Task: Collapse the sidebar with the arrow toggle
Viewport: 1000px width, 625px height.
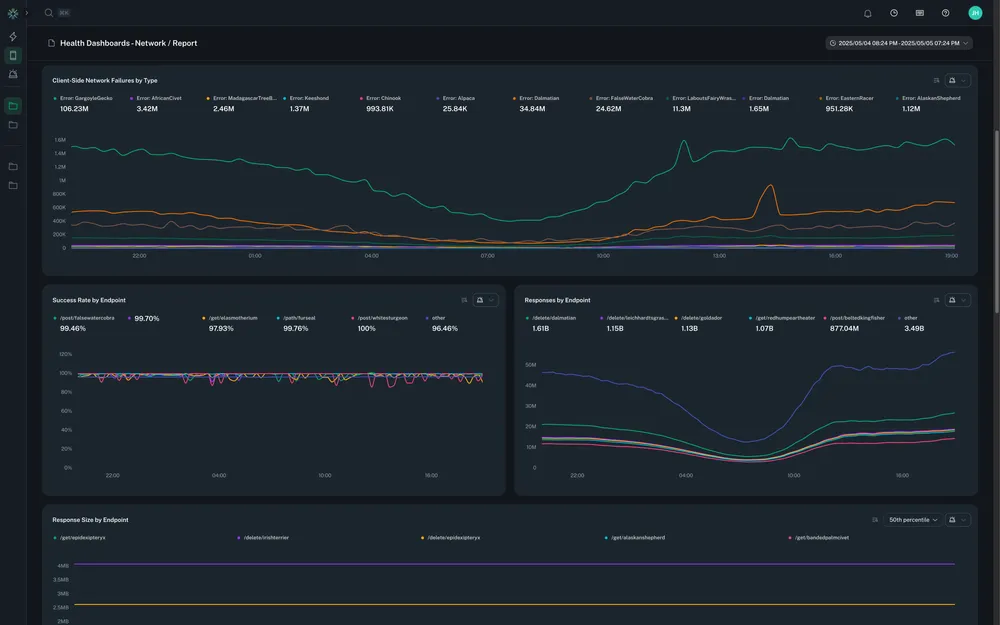Action: coord(24,10)
